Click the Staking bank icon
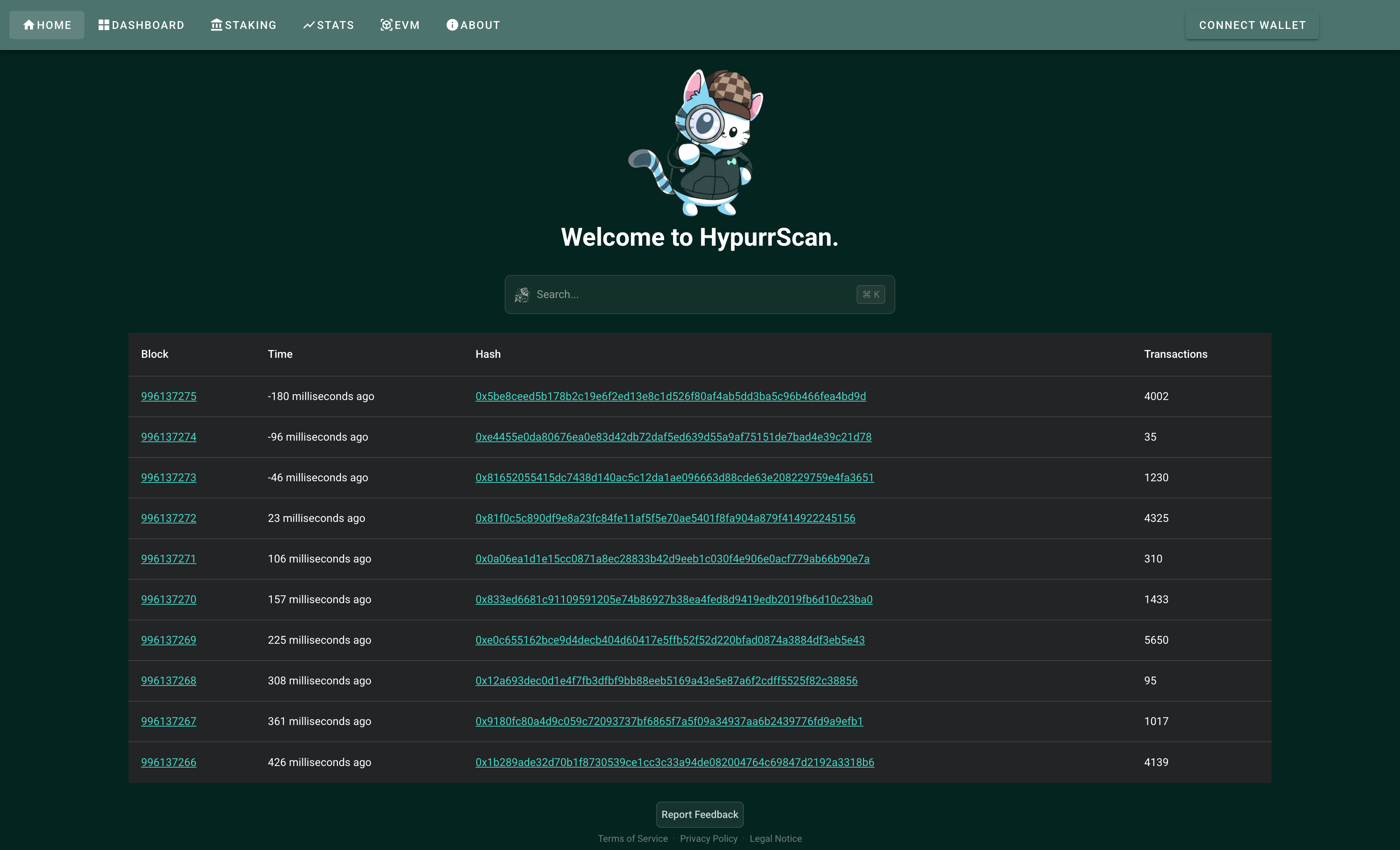The width and height of the screenshot is (1400, 850). click(216, 25)
